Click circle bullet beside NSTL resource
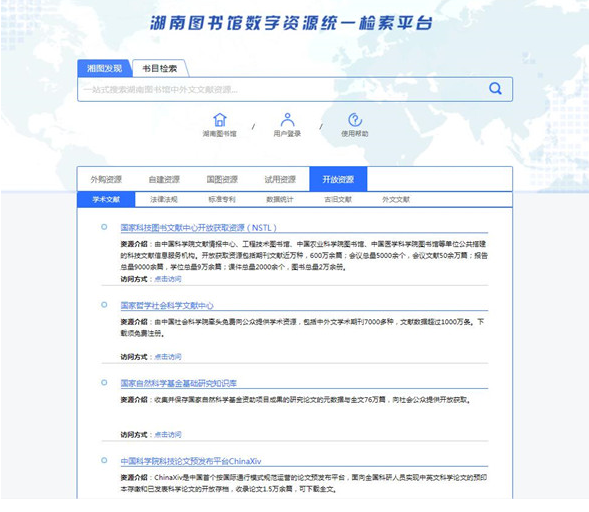Viewport: 589px width, 512px height. (x=104, y=227)
